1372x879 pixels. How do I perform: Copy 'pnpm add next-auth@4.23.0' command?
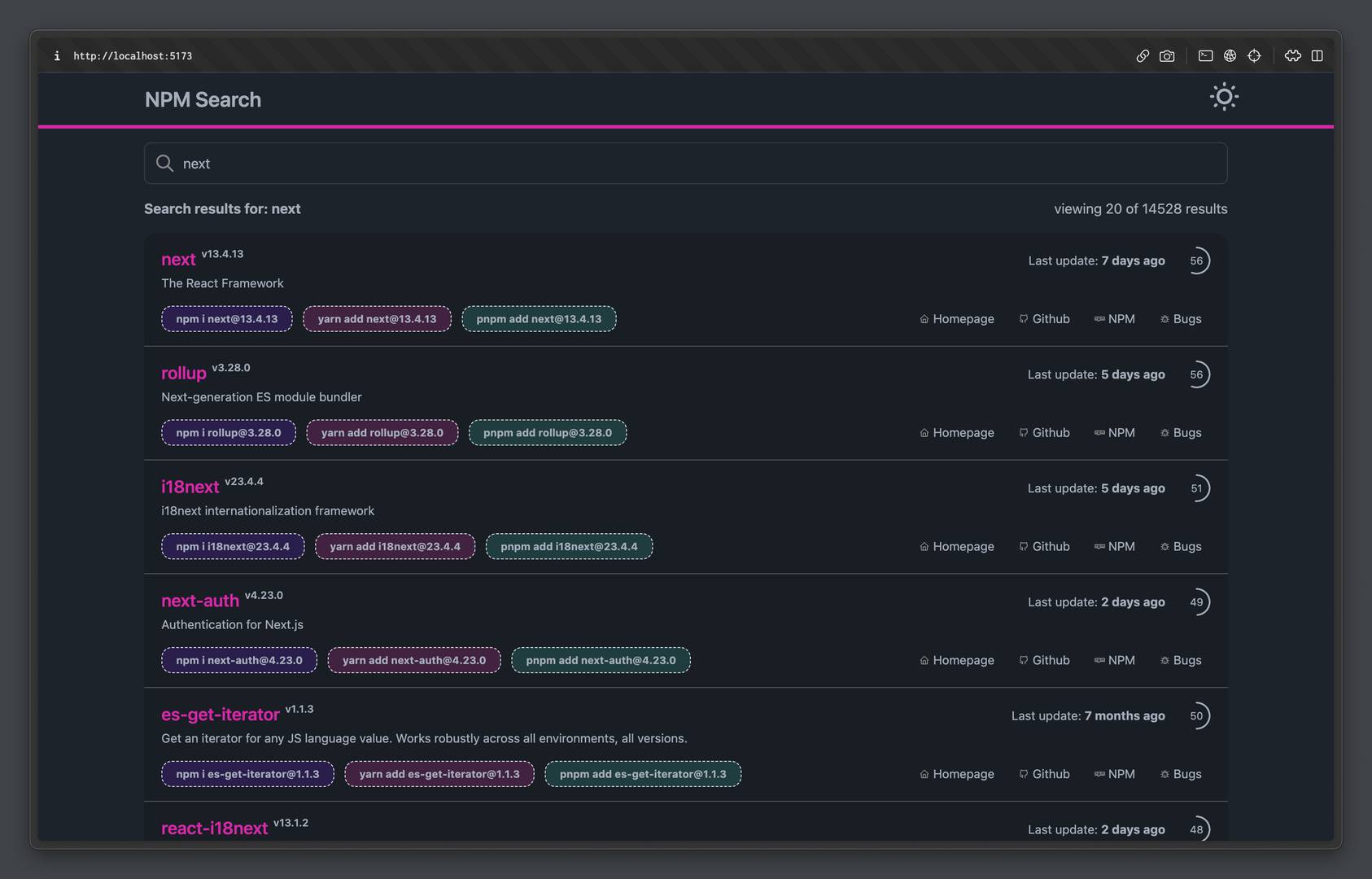click(x=601, y=660)
